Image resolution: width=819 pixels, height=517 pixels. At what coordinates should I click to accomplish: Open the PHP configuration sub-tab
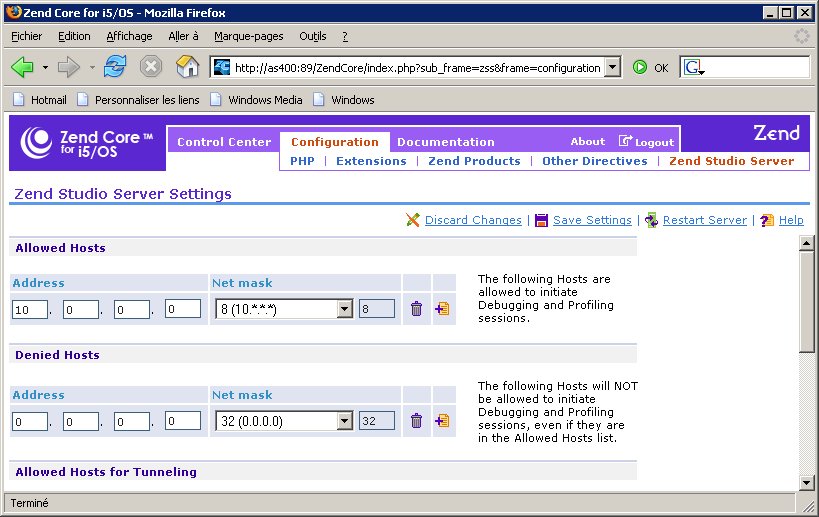click(302, 161)
